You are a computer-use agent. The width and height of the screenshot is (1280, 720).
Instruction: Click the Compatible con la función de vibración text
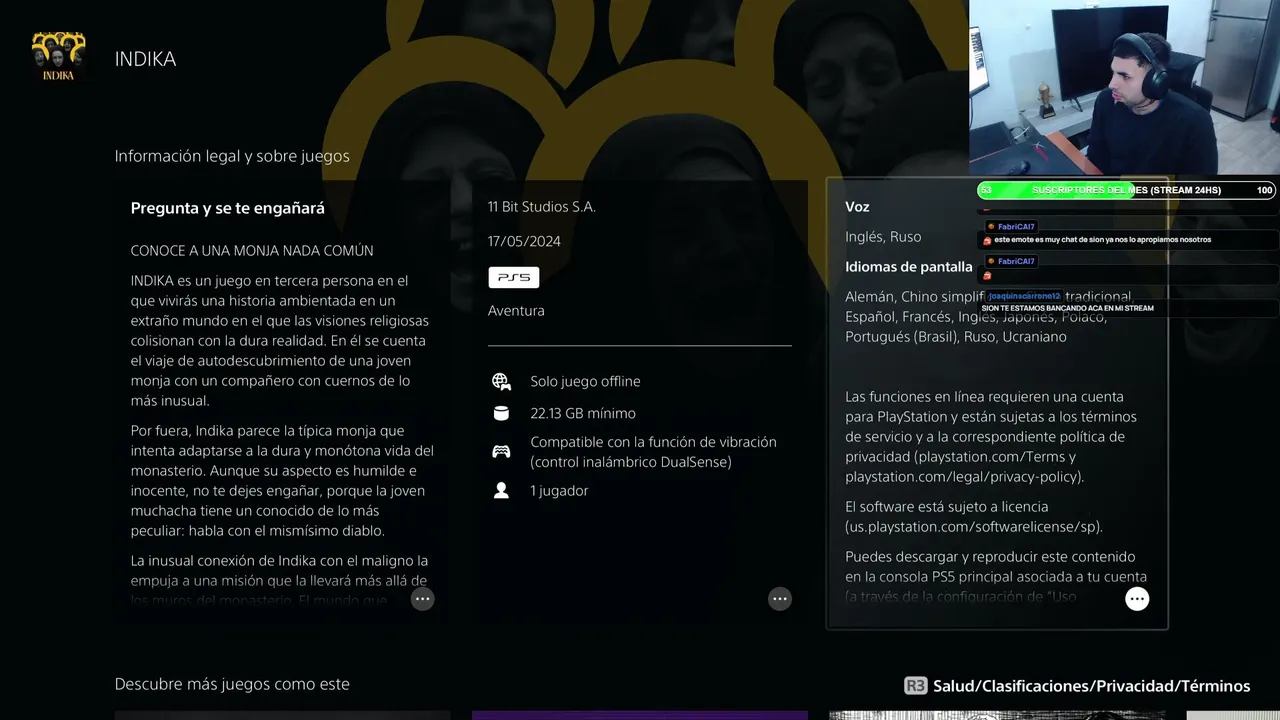point(653,452)
